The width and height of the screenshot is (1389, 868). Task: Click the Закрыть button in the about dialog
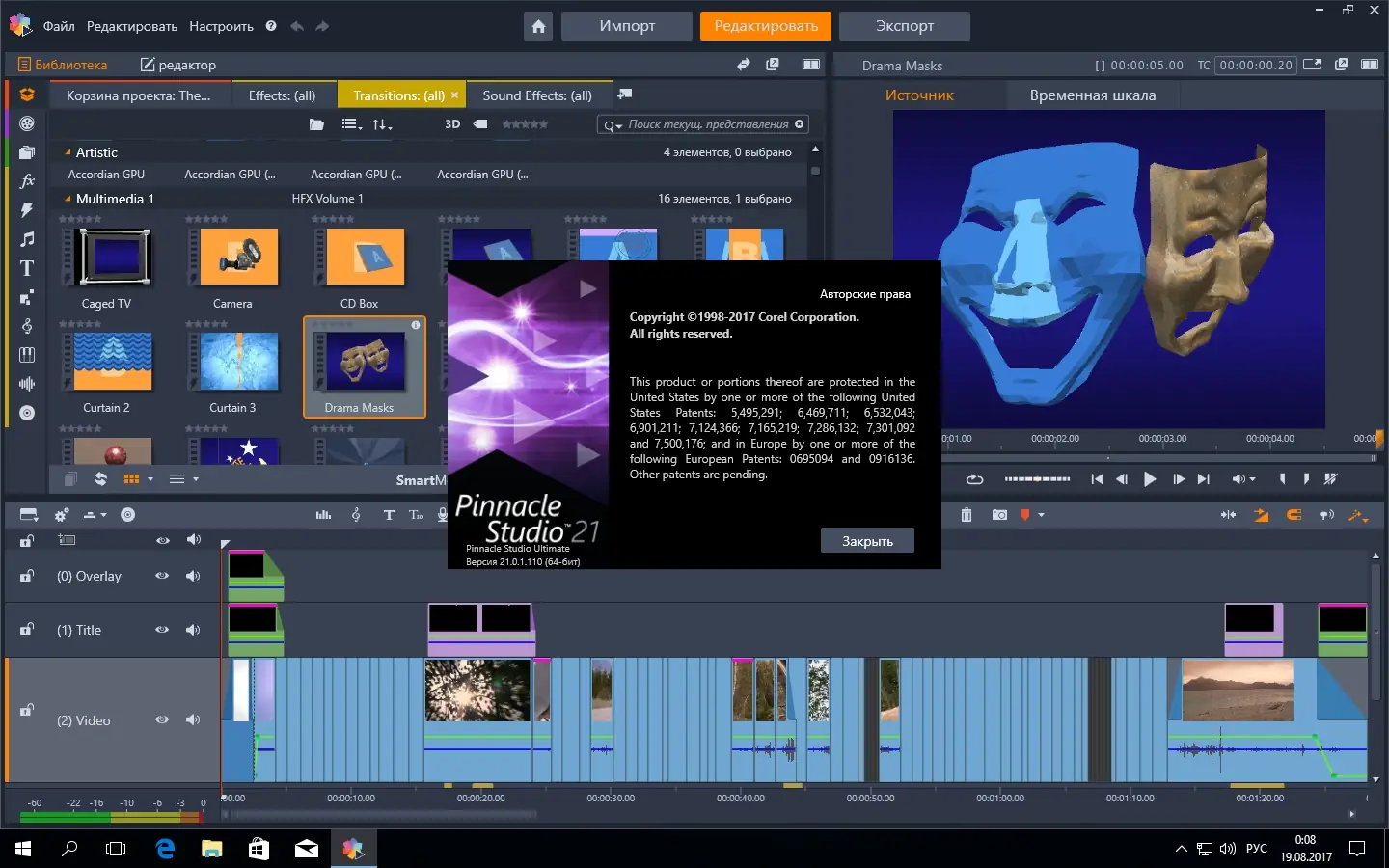tap(867, 541)
